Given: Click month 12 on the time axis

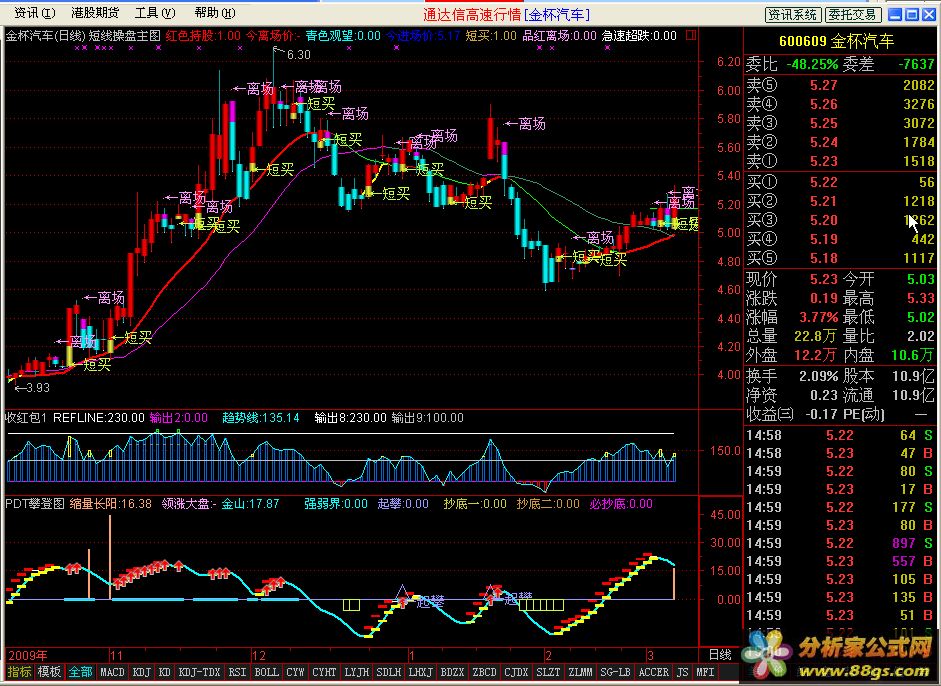Looking at the screenshot, I should (259, 655).
